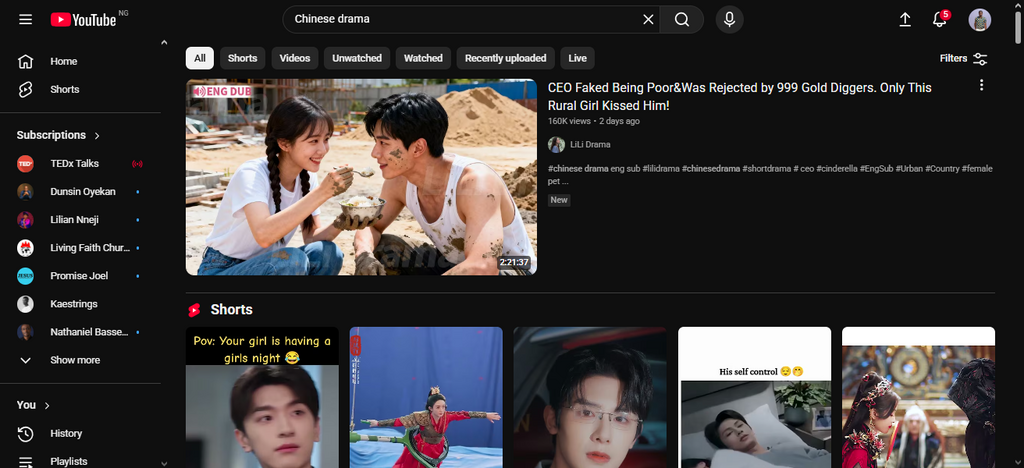Open the LiLi Drama channel link

click(589, 145)
